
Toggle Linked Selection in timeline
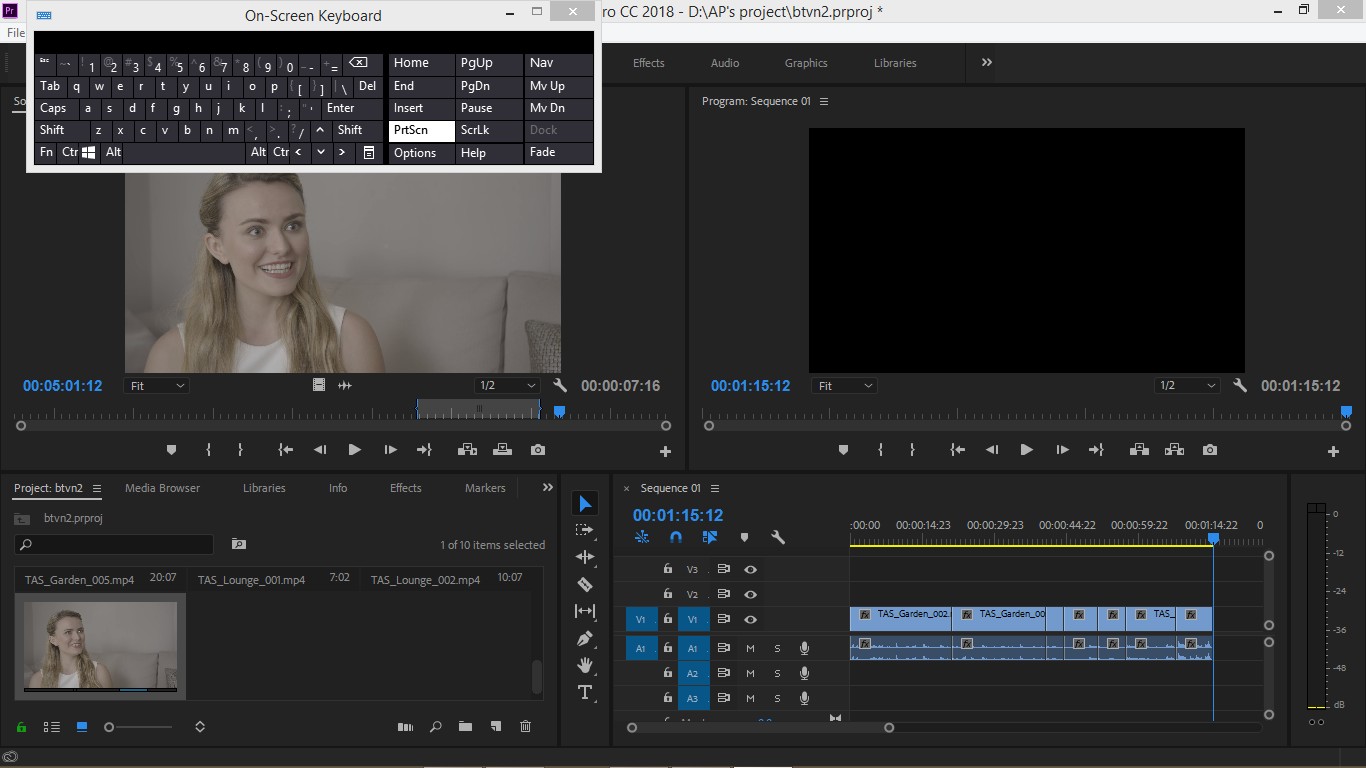[710, 537]
